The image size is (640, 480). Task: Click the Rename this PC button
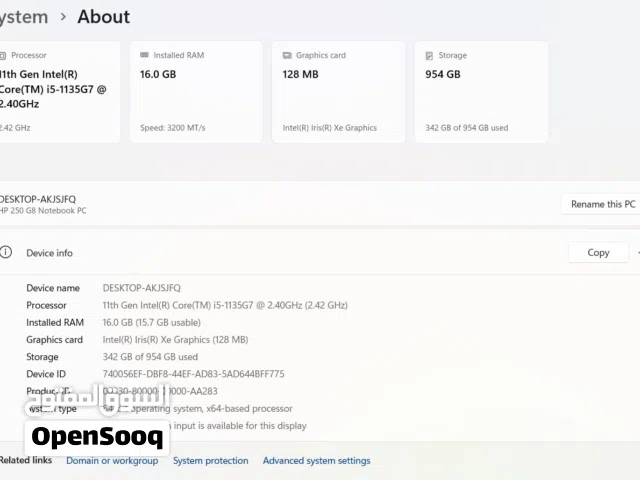(601, 204)
